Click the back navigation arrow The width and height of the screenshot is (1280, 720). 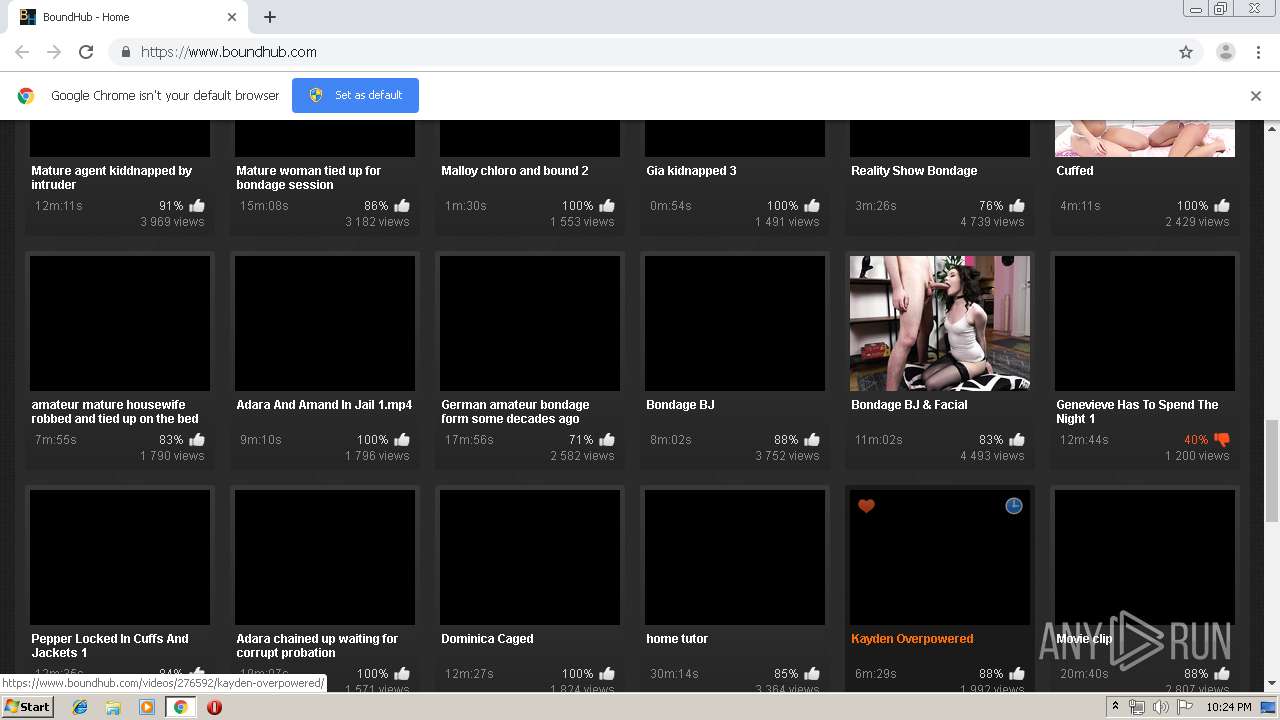[22, 52]
